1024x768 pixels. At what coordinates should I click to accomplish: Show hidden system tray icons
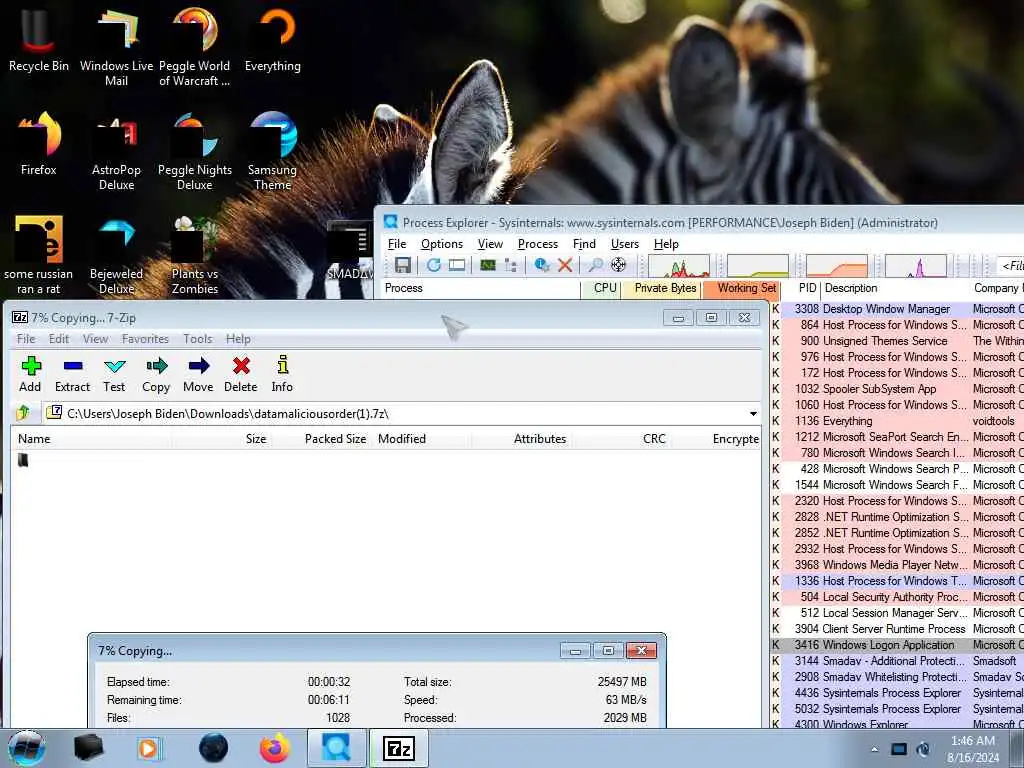[874, 749]
